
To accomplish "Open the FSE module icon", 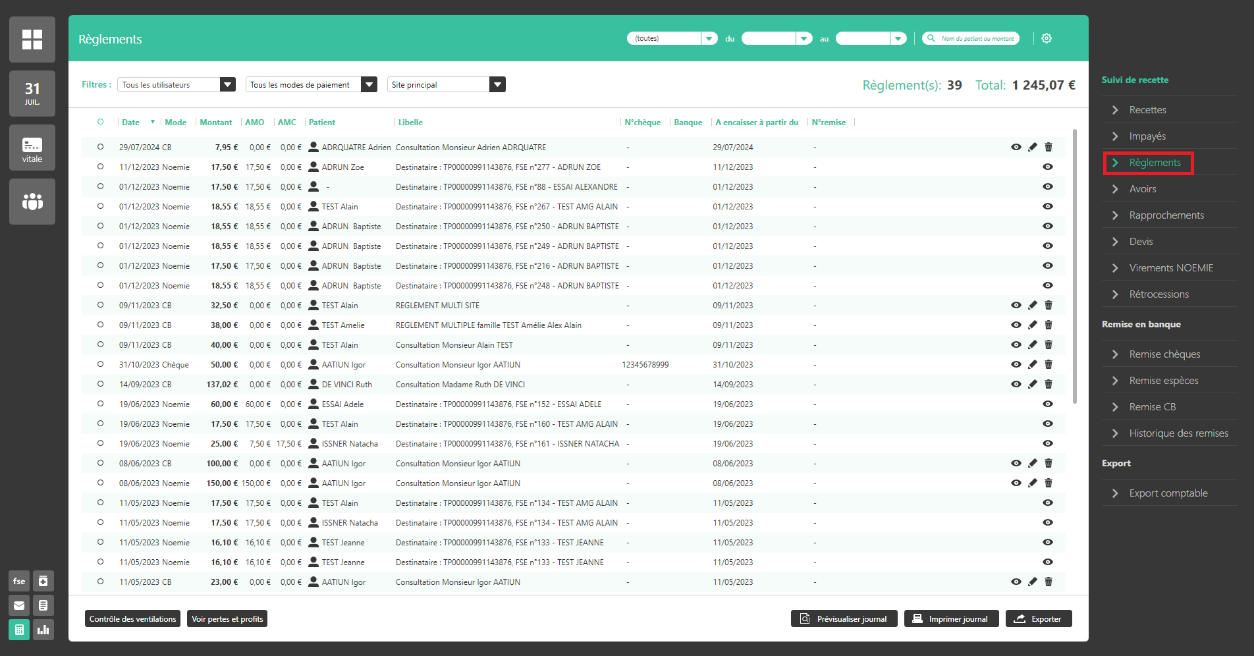I will coord(19,581).
